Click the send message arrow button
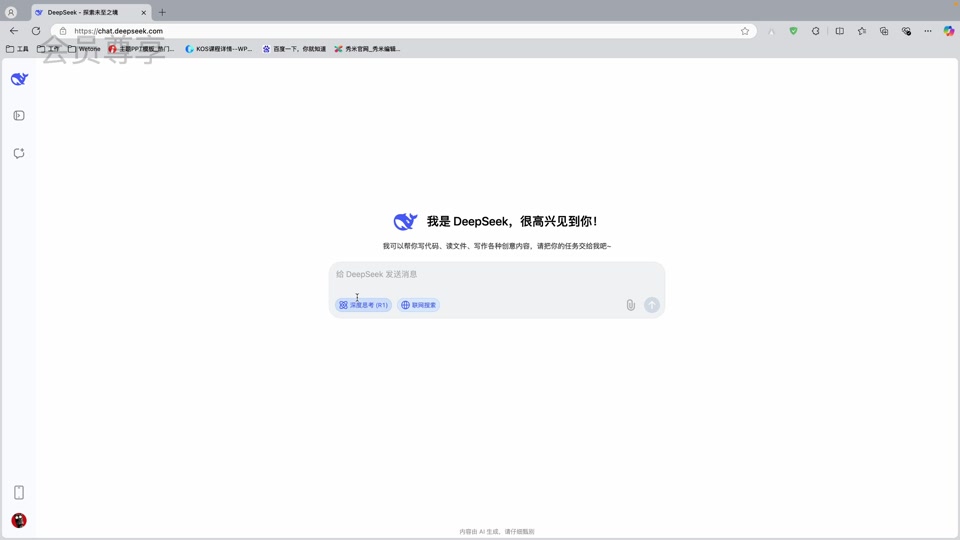 652,305
